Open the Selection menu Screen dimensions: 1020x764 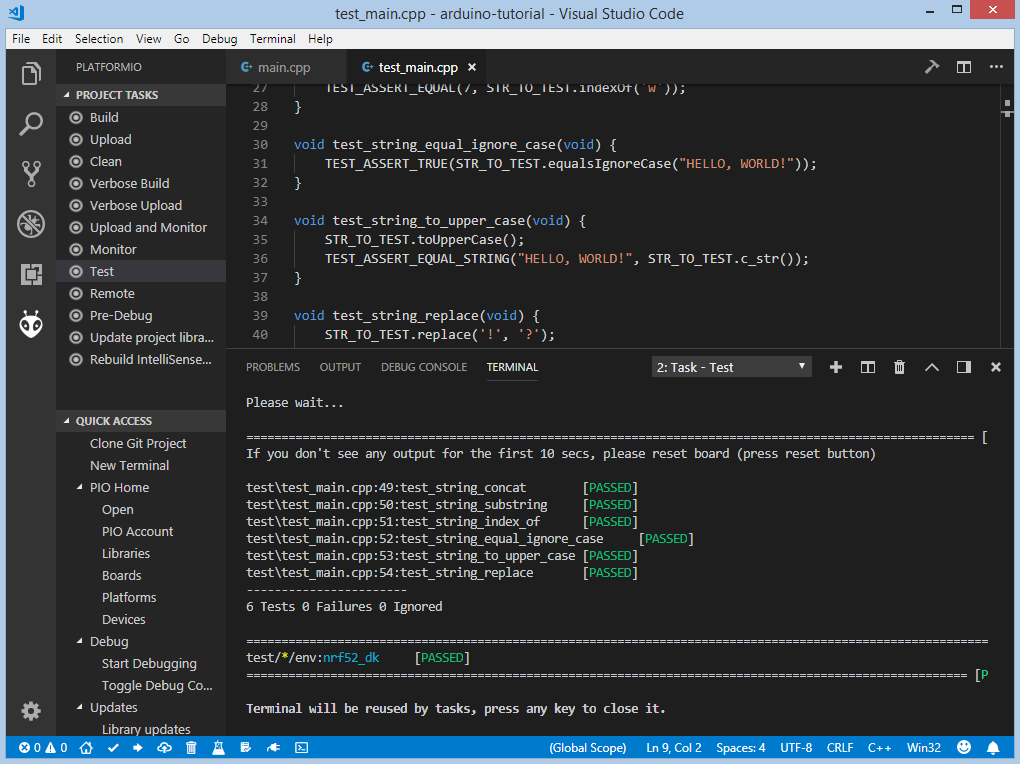99,38
